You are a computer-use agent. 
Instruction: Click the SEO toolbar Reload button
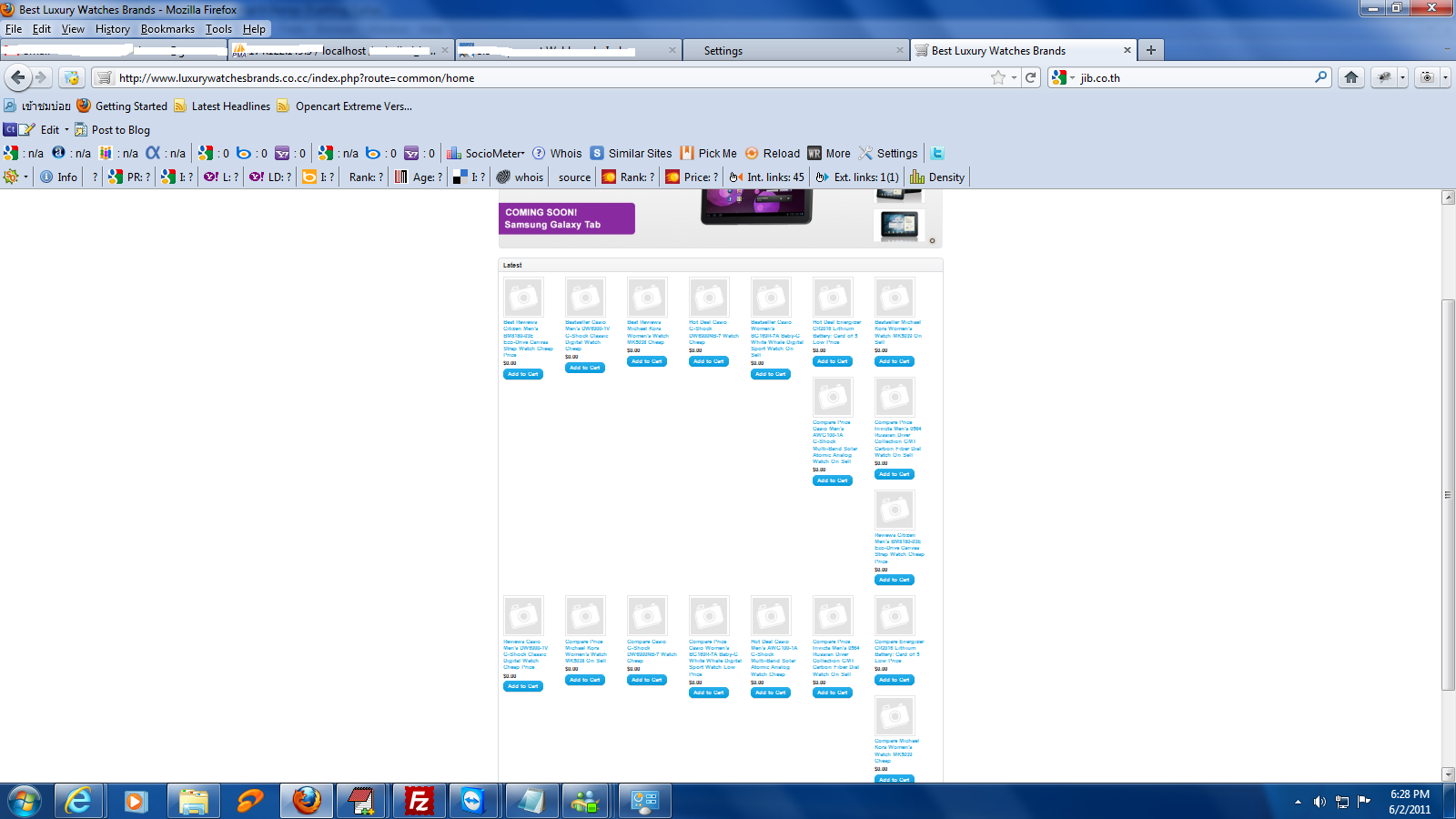pyautogui.click(x=773, y=154)
